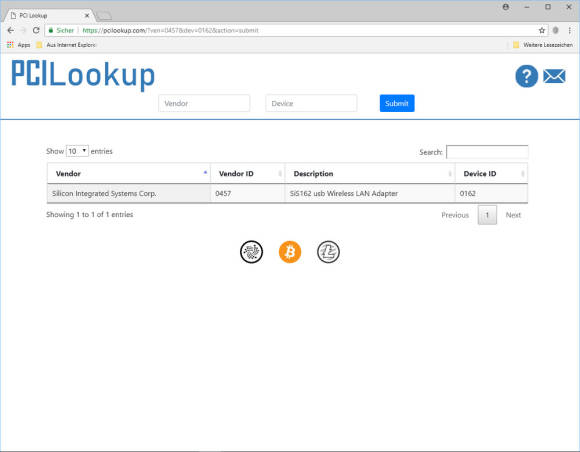
Task: Click the SiS162 usb Wireless LAN Adapter cell
Action: pyautogui.click(x=370, y=193)
